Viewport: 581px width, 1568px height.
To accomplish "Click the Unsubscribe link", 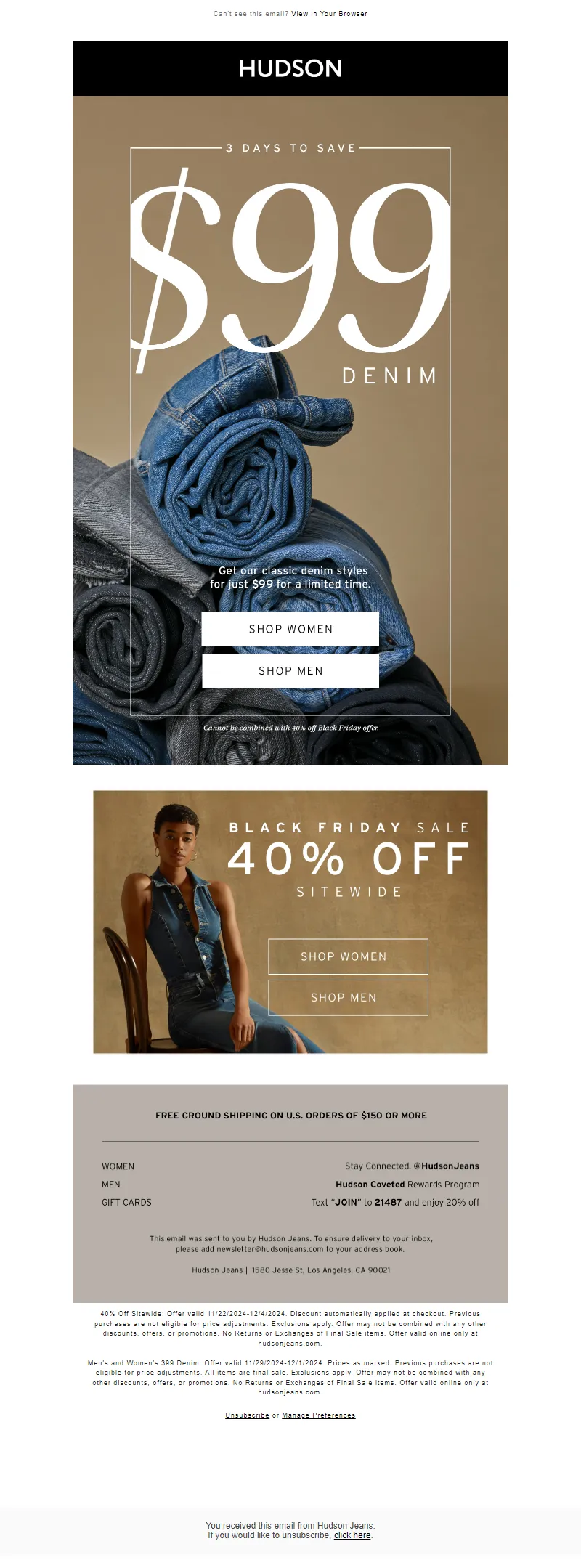I will click(247, 1415).
